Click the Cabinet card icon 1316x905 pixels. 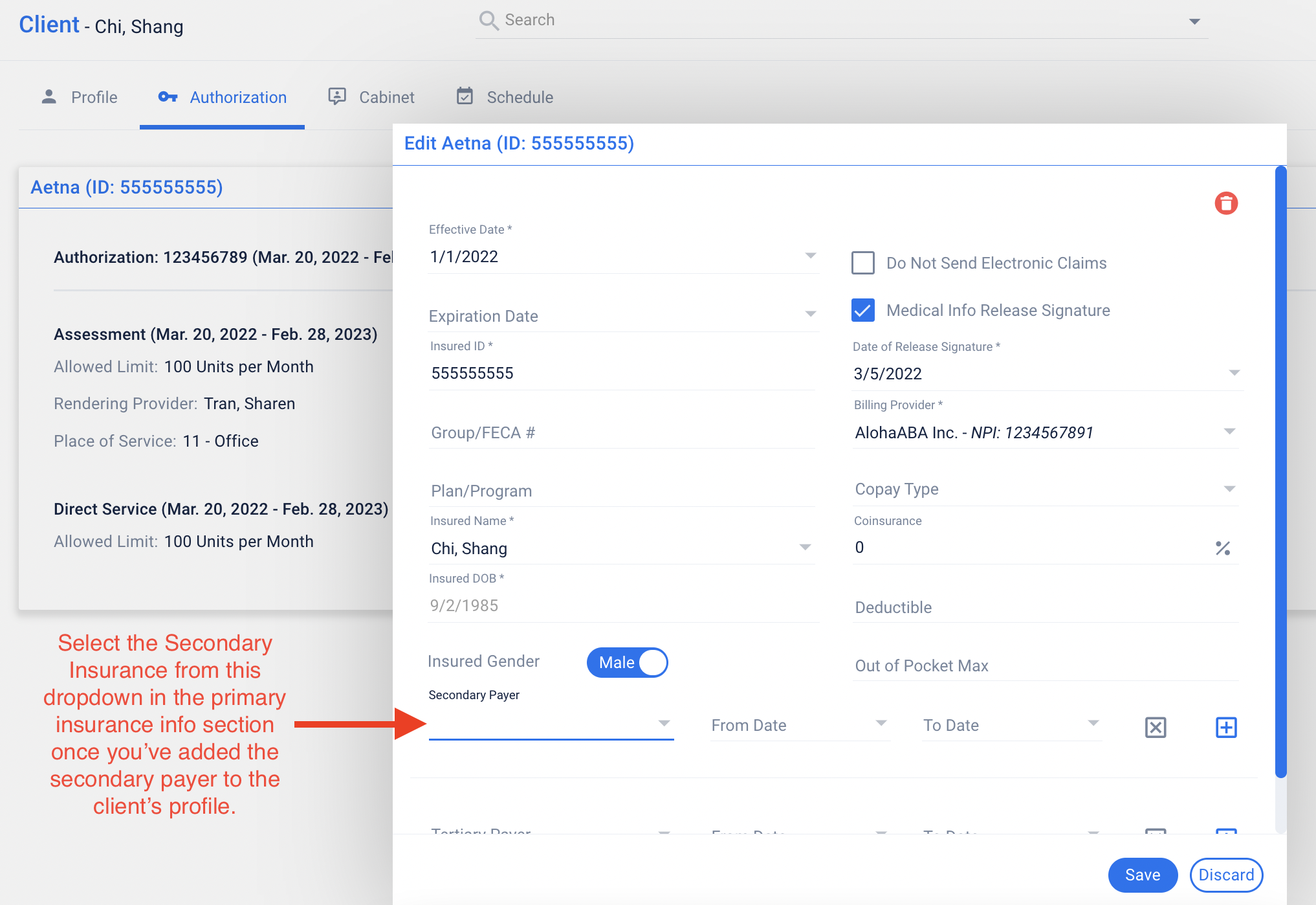(337, 96)
